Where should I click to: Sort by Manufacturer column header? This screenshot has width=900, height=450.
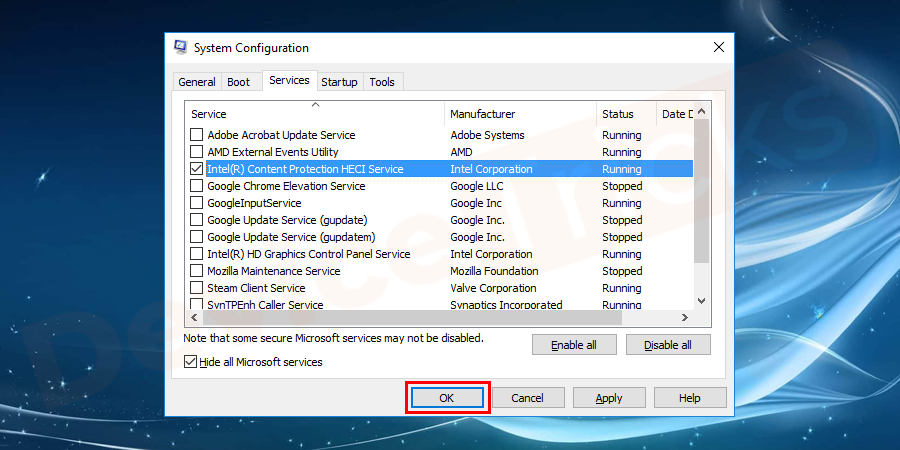pyautogui.click(x=520, y=114)
